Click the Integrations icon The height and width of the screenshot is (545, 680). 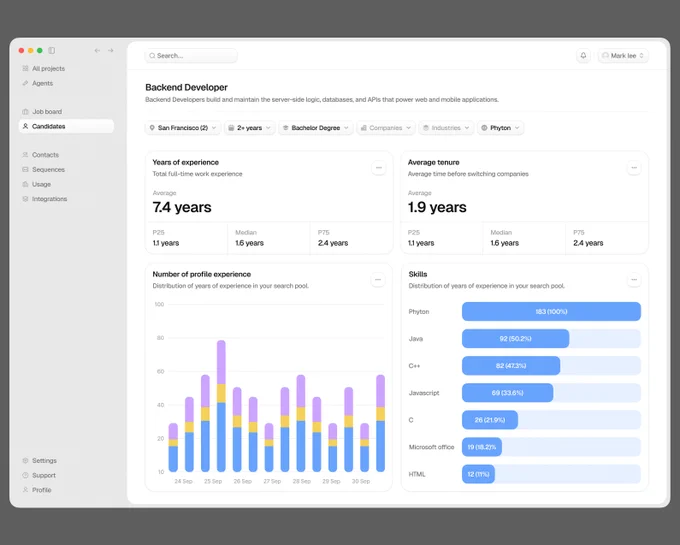pos(25,199)
